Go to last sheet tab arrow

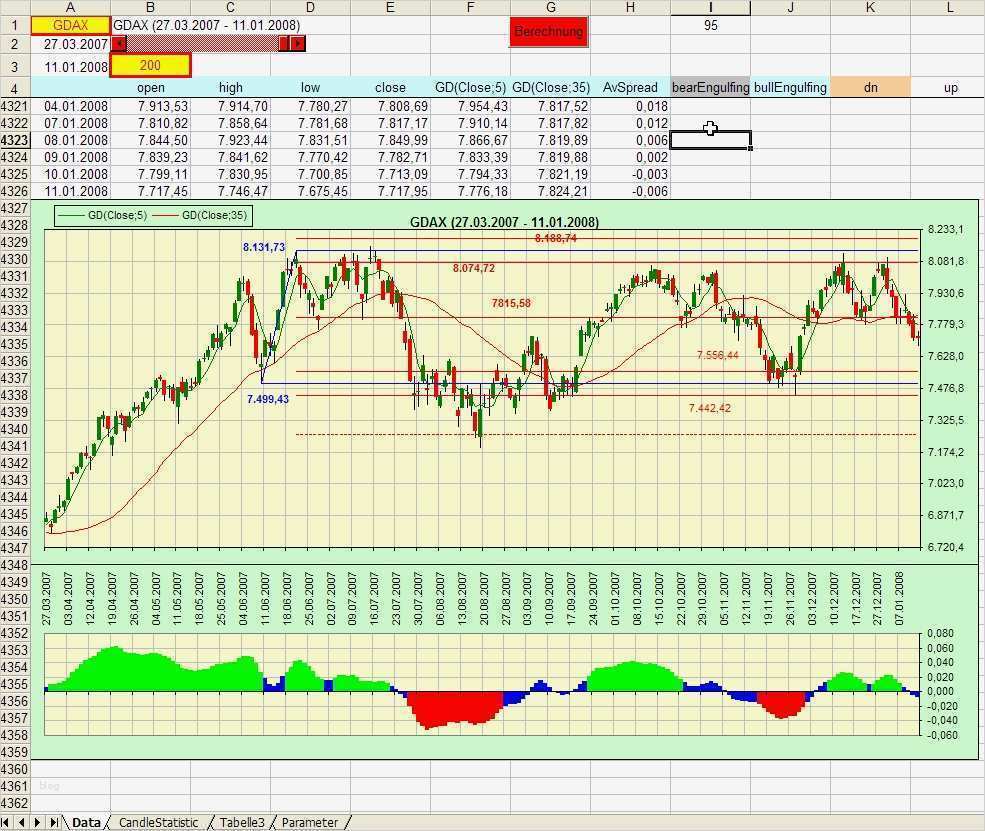pos(54,822)
